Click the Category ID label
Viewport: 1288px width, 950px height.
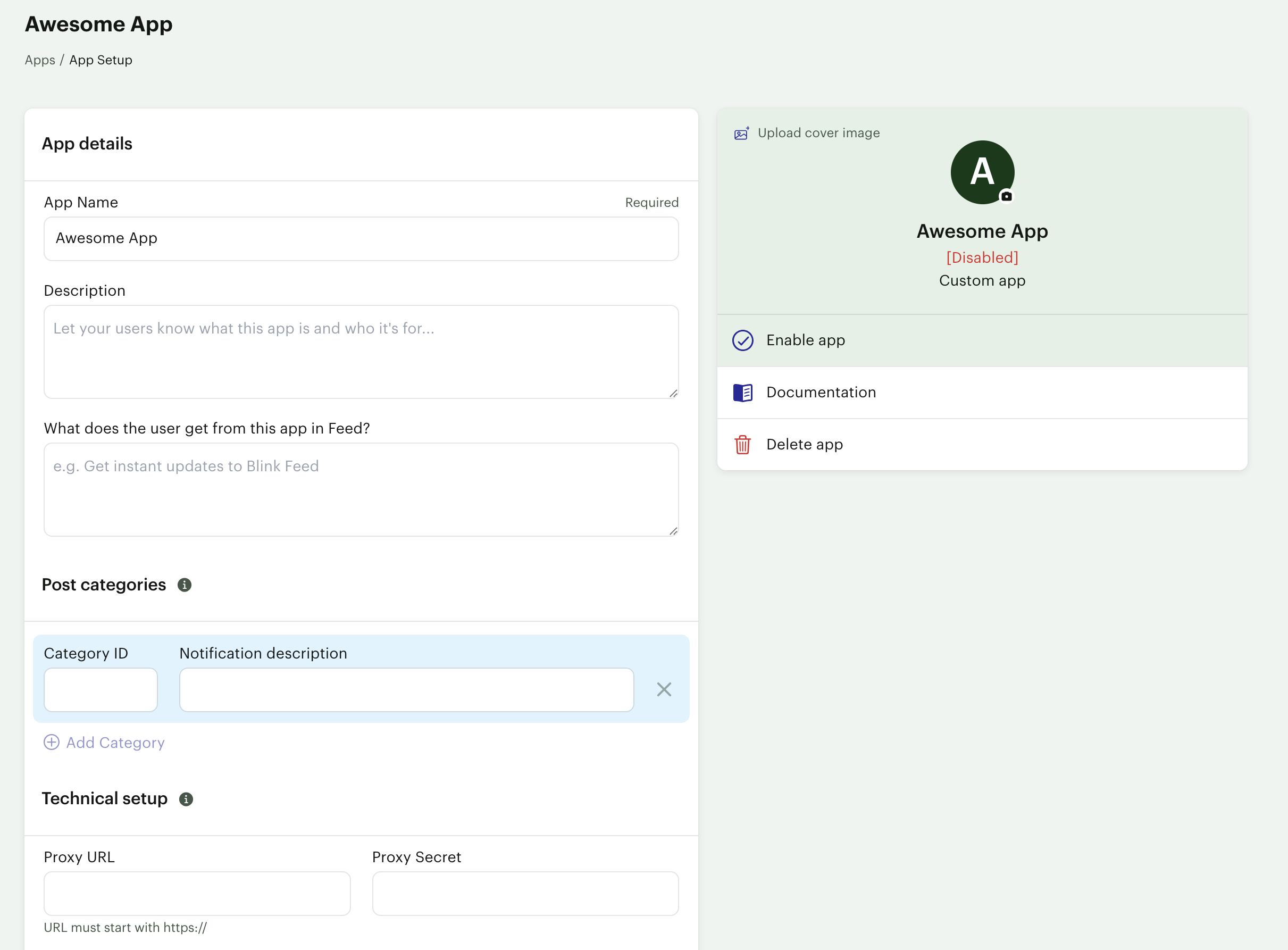click(x=86, y=653)
